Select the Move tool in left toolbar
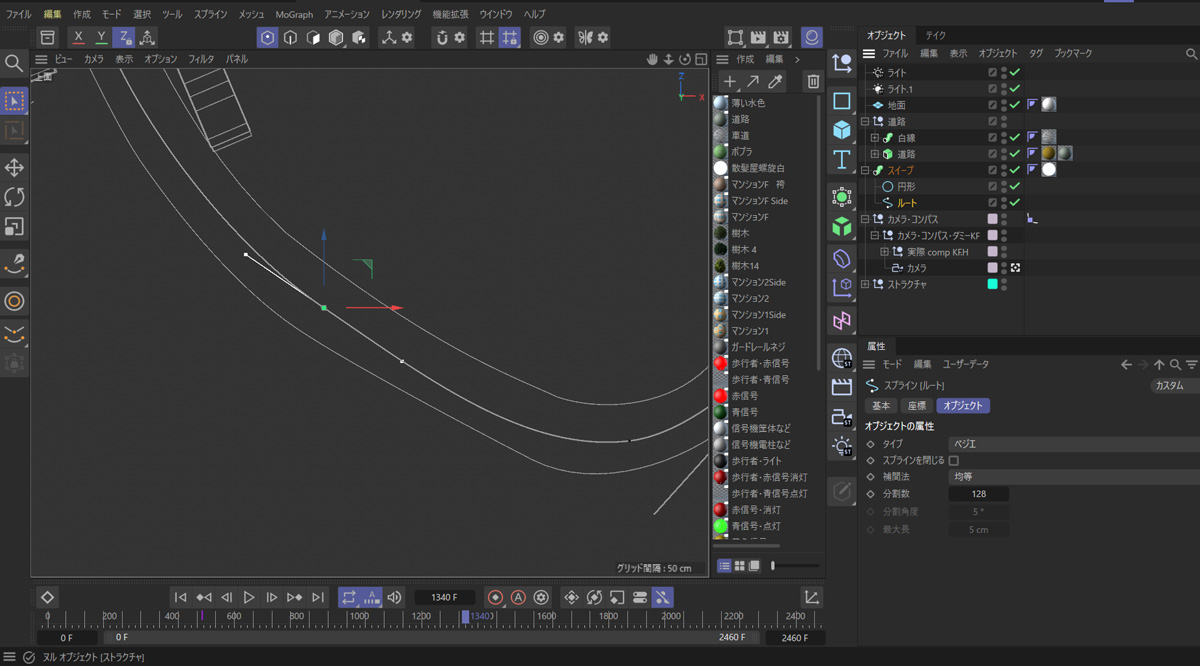This screenshot has width=1200, height=666. [14, 167]
